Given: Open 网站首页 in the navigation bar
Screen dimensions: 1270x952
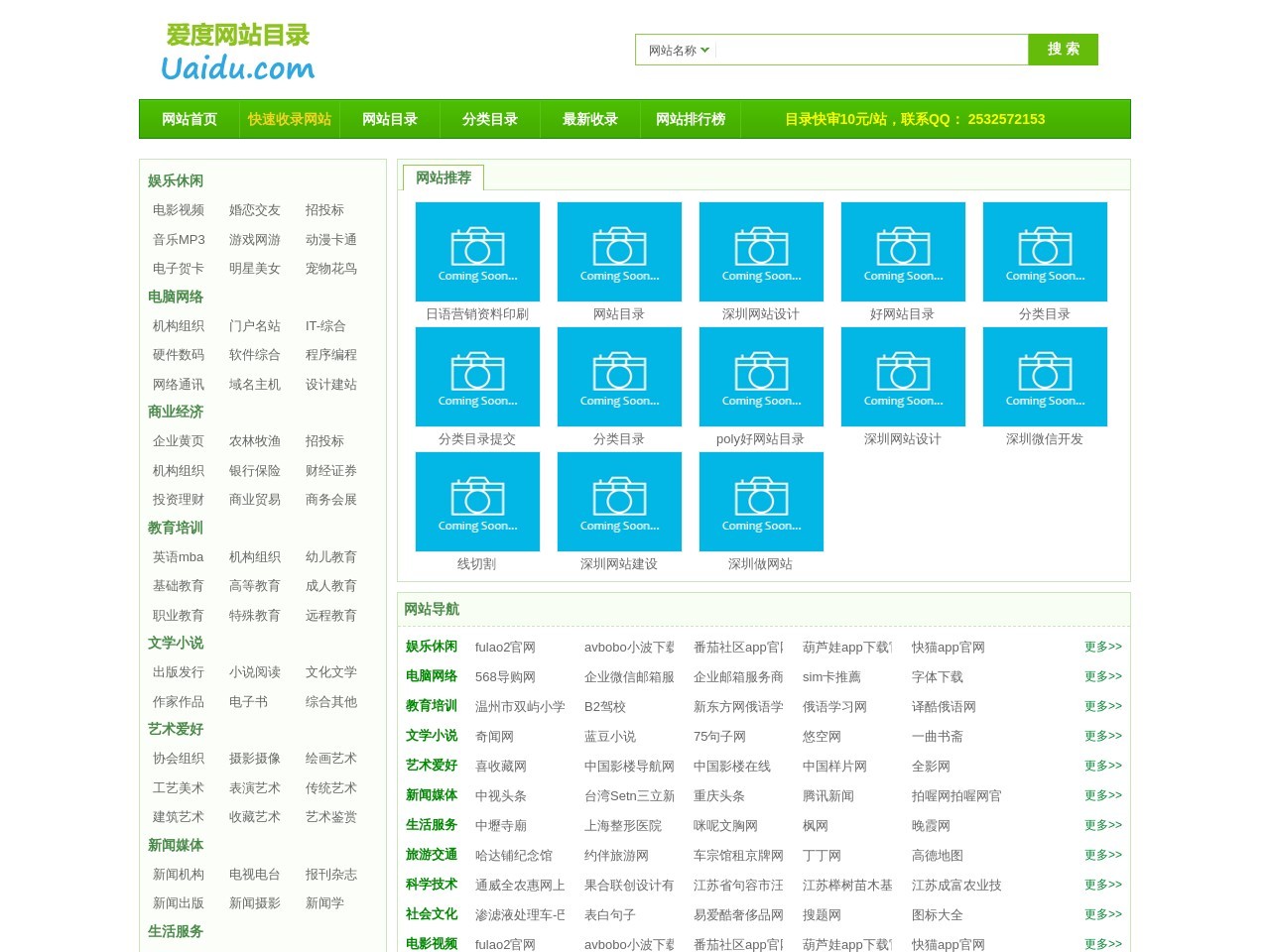Looking at the screenshot, I should pos(190,119).
